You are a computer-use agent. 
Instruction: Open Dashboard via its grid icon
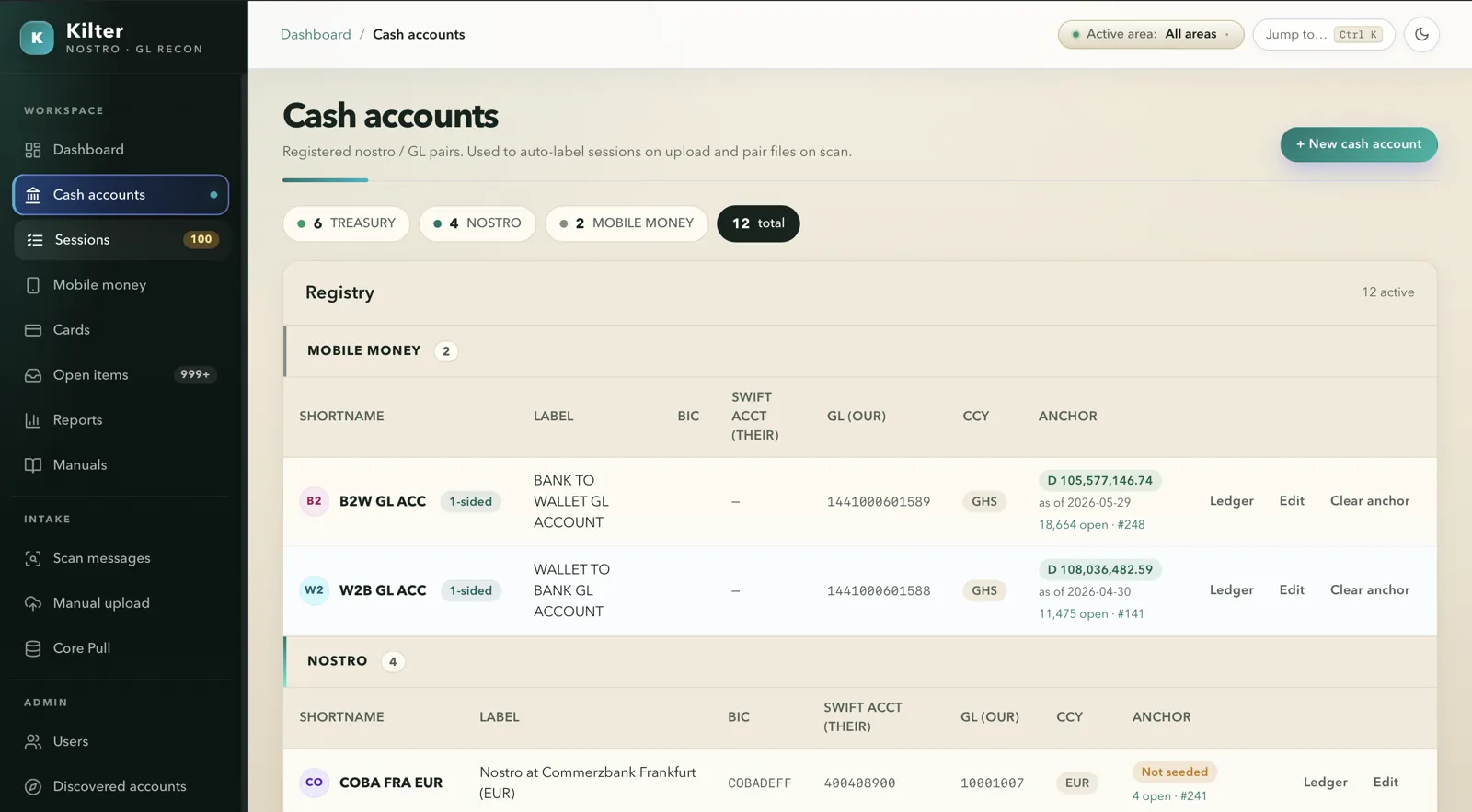point(33,150)
